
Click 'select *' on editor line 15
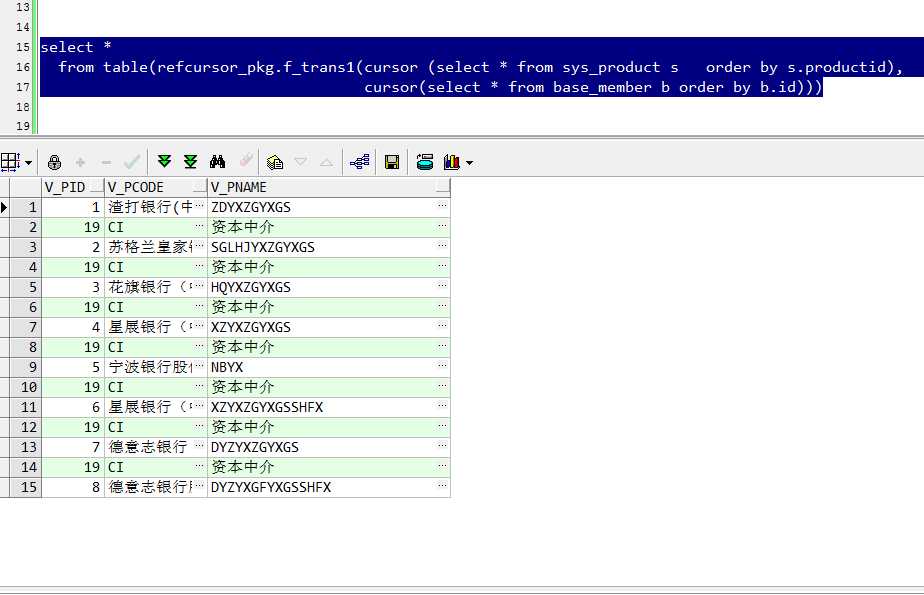76,47
